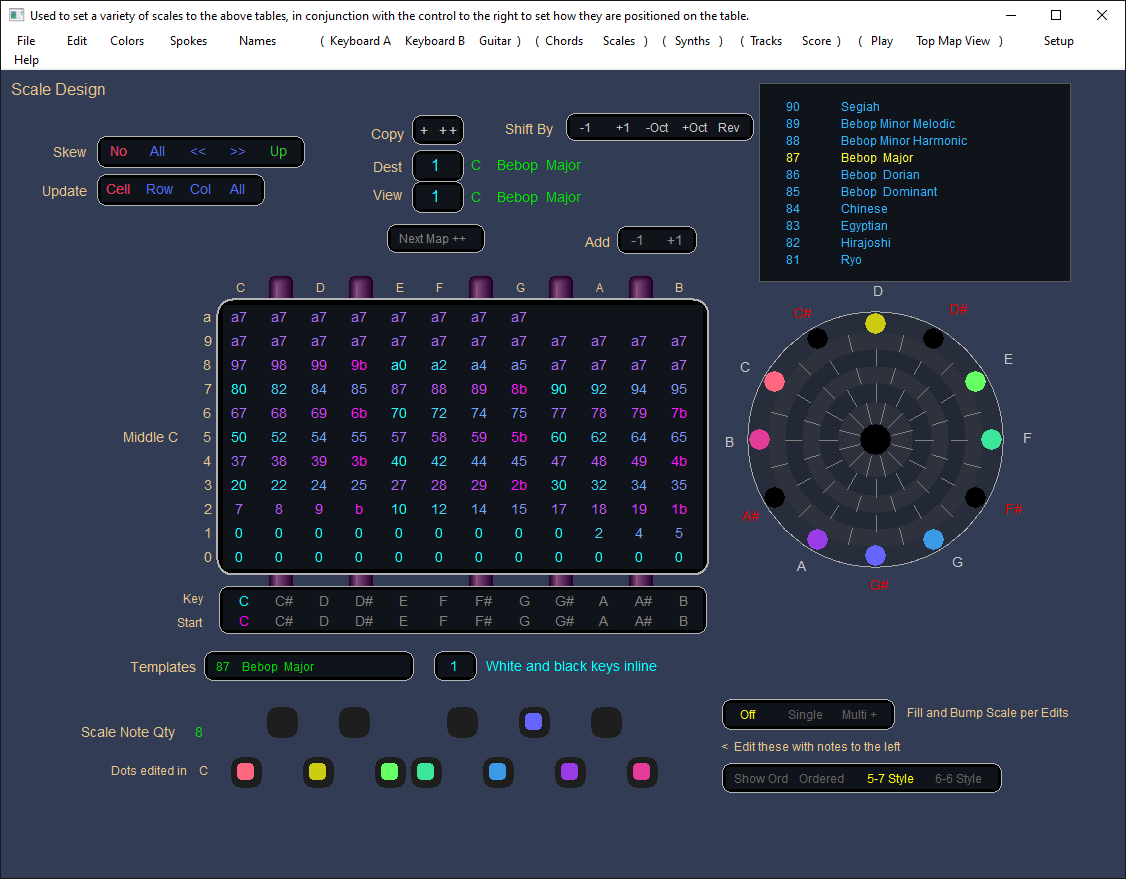
Task: Set Update mode to Row
Action: point(159,190)
